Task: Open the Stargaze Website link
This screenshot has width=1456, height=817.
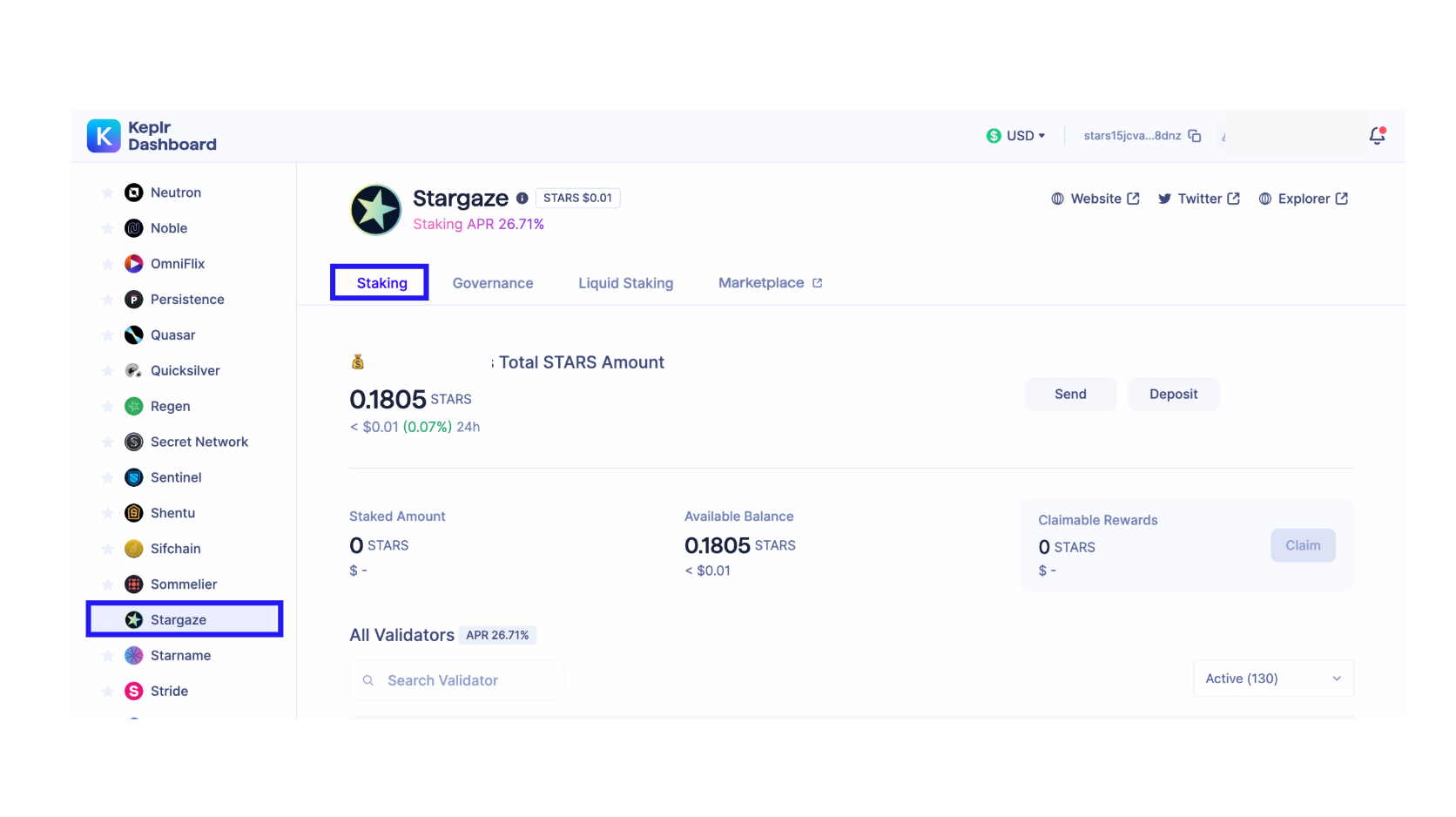Action: coord(1095,199)
